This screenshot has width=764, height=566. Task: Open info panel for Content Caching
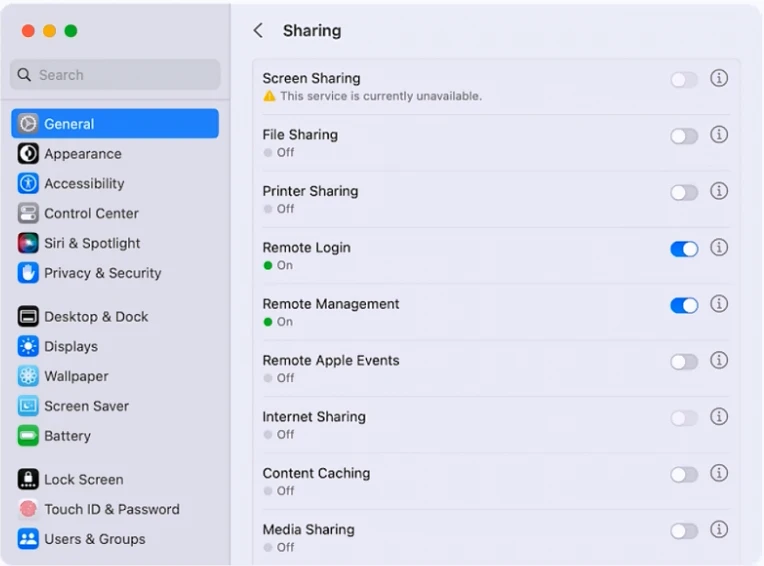719,474
